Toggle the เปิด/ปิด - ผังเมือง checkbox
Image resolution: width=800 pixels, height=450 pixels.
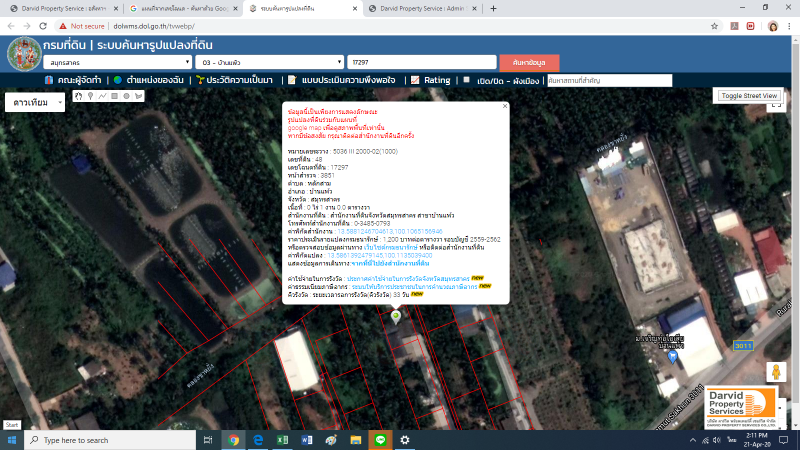[x=466, y=80]
